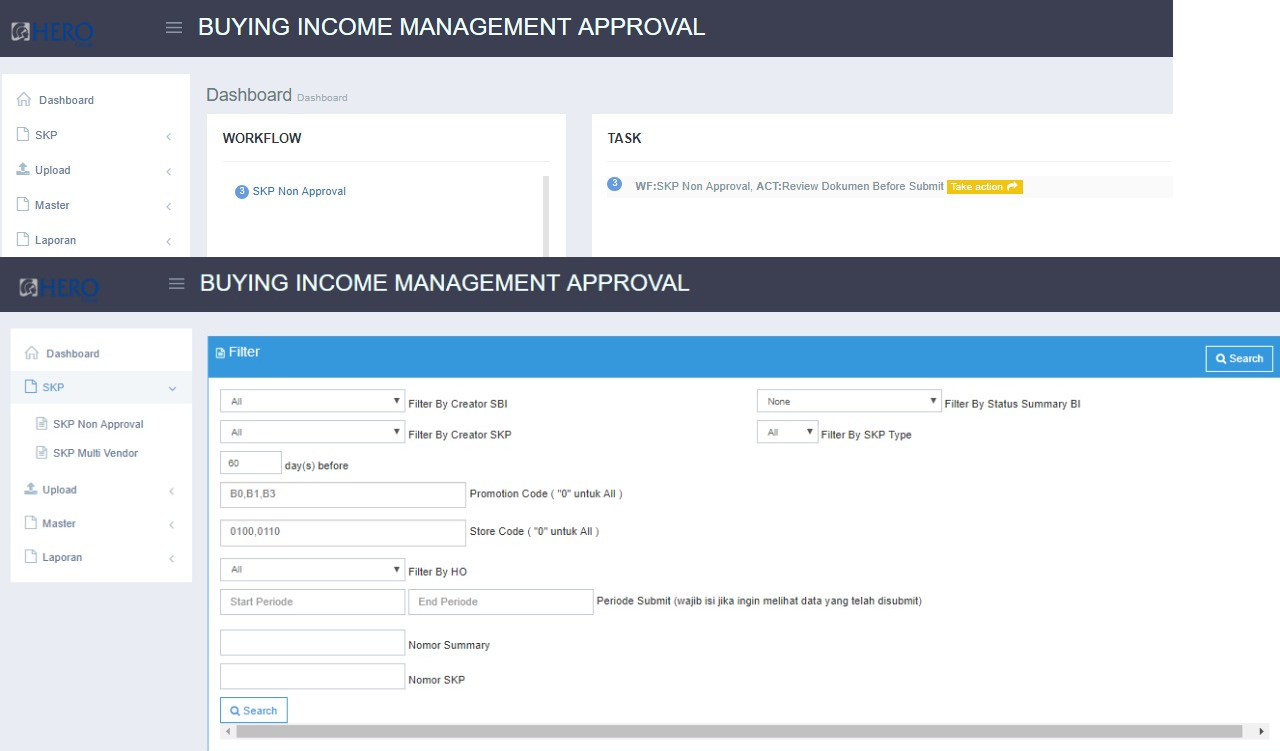Open the Filter By HO dropdown
1280x751 pixels.
click(x=312, y=570)
